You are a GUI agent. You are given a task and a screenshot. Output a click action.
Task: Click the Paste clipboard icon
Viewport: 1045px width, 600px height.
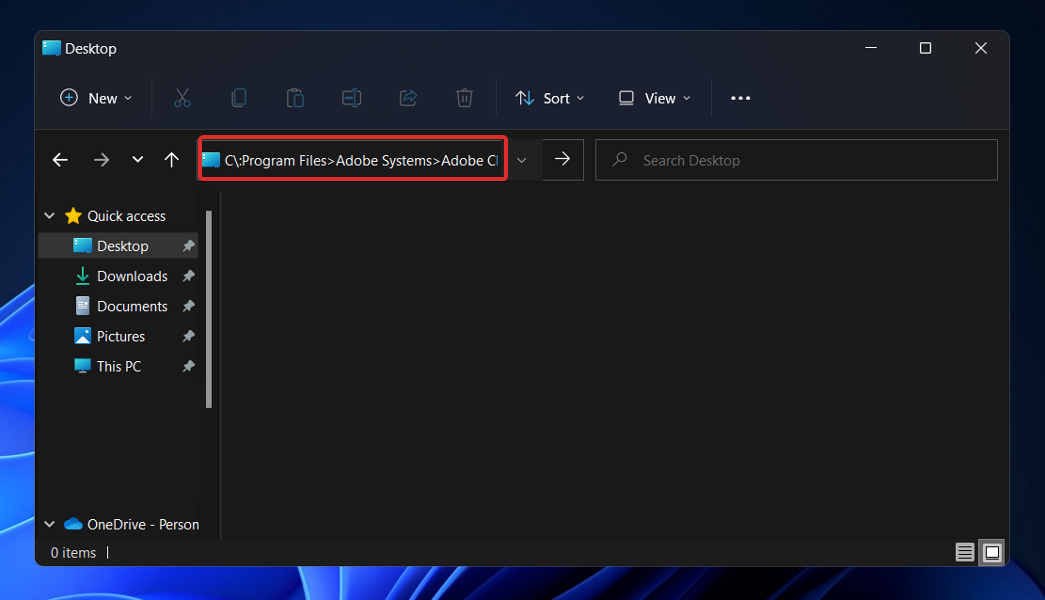(x=295, y=98)
